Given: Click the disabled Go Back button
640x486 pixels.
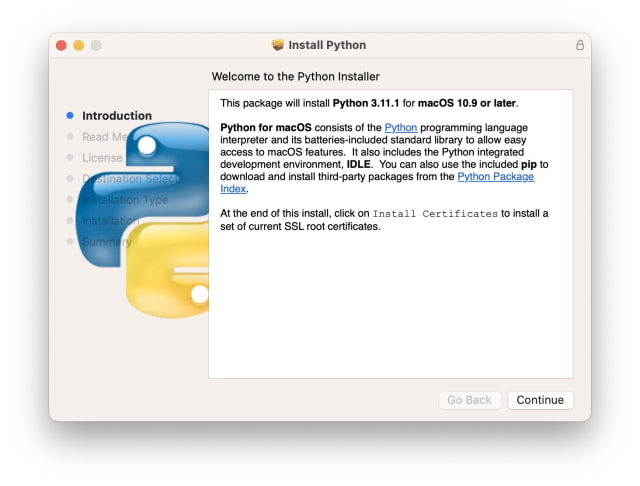Looking at the screenshot, I should (x=469, y=400).
